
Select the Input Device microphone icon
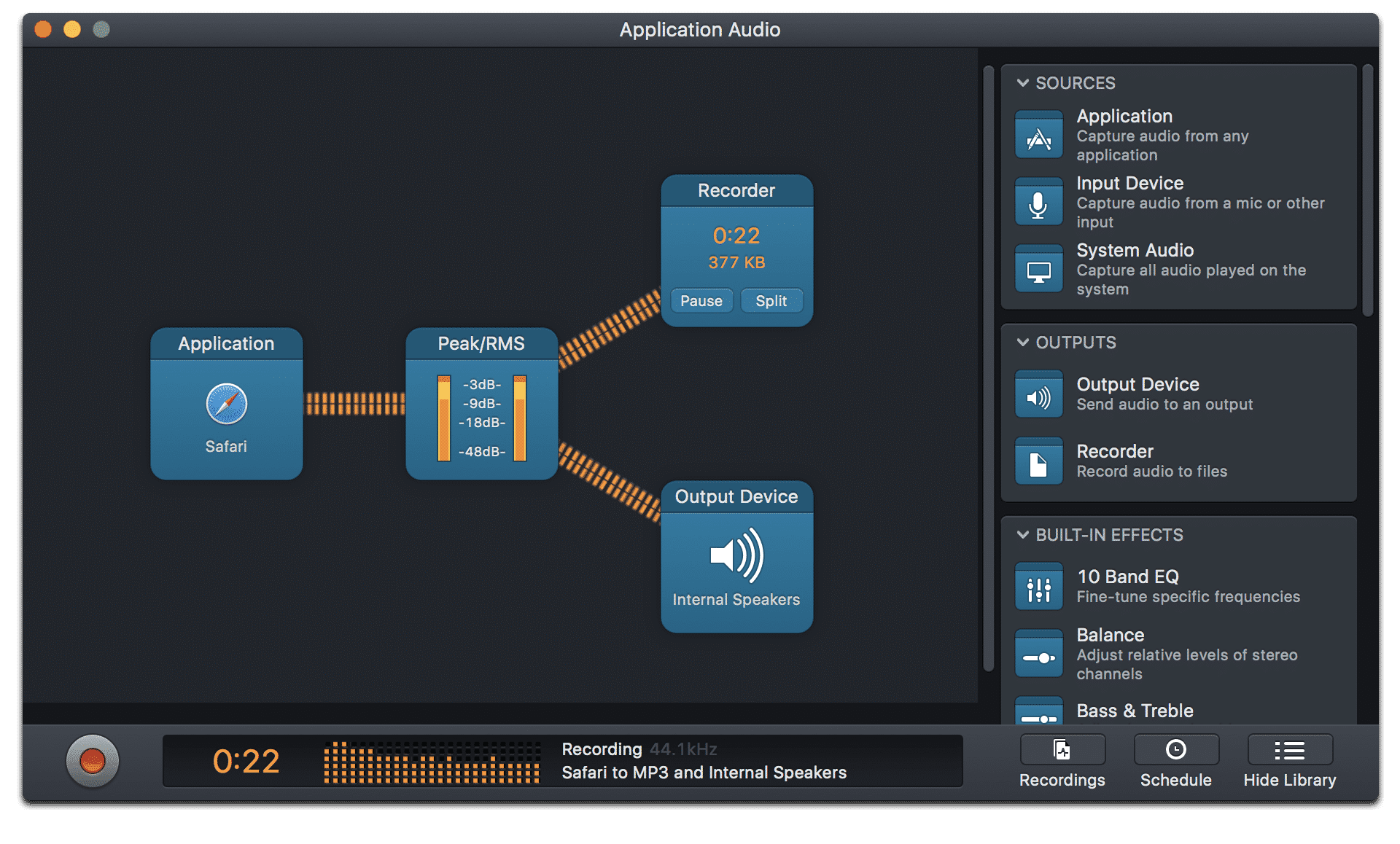1038,203
